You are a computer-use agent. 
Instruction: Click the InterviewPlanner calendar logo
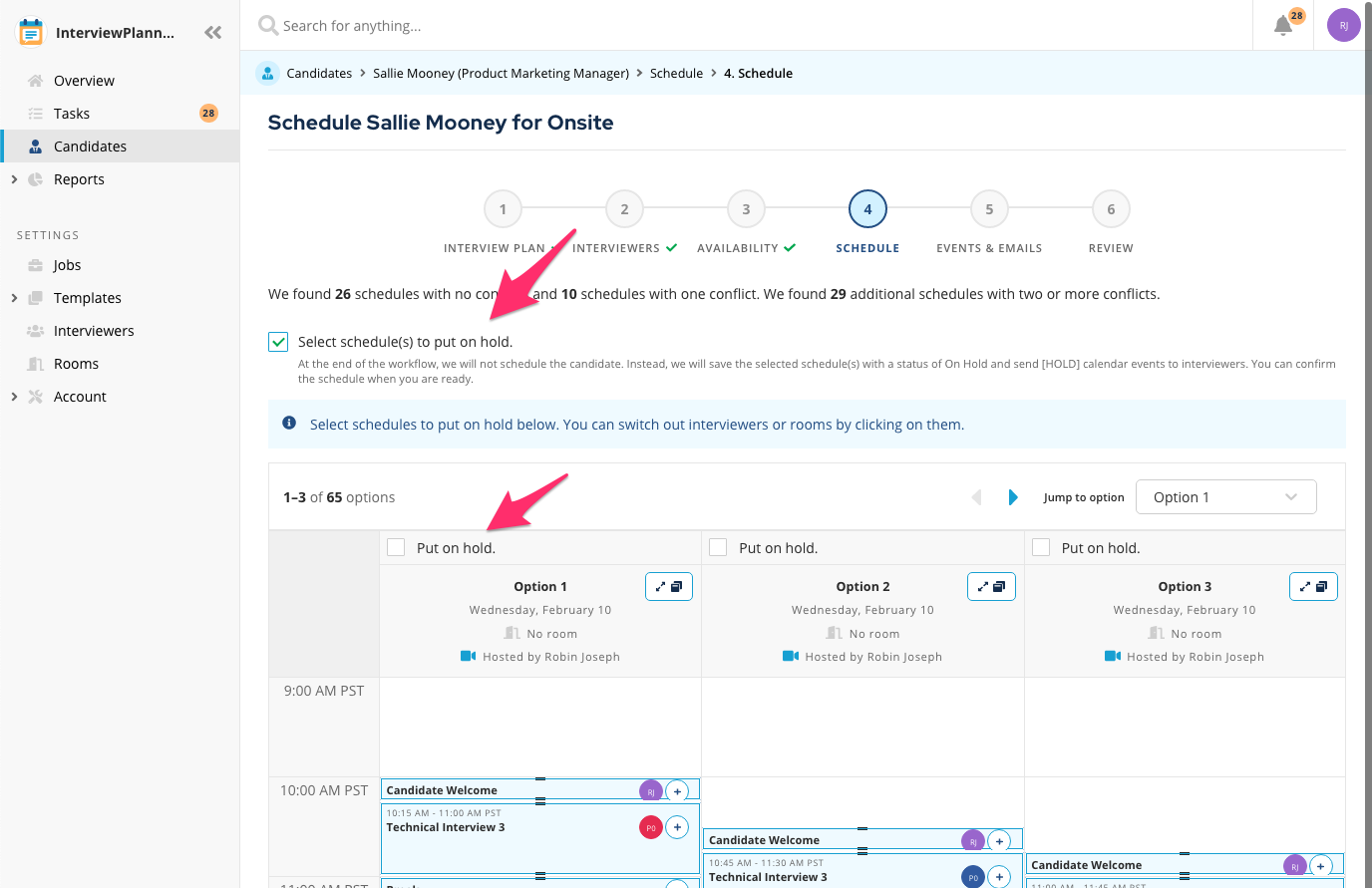click(x=31, y=32)
